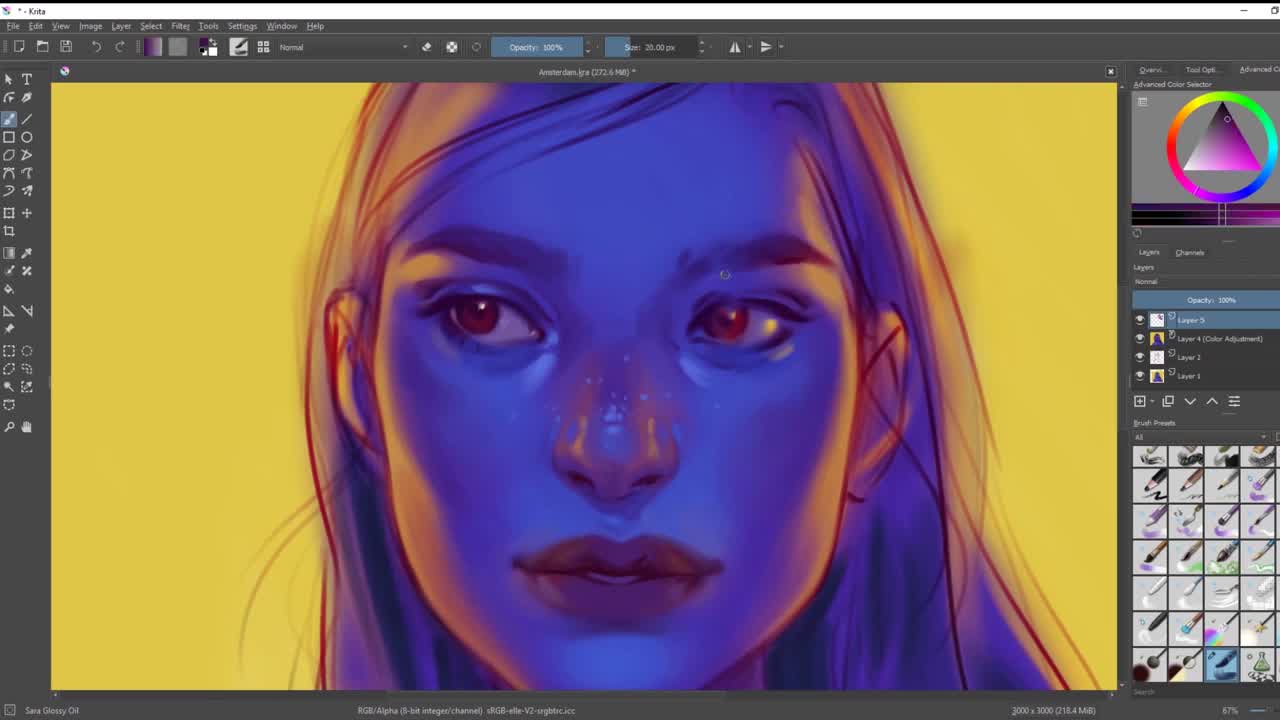The image size is (1280, 720).
Task: Open the brush editor settings
Action: click(239, 47)
